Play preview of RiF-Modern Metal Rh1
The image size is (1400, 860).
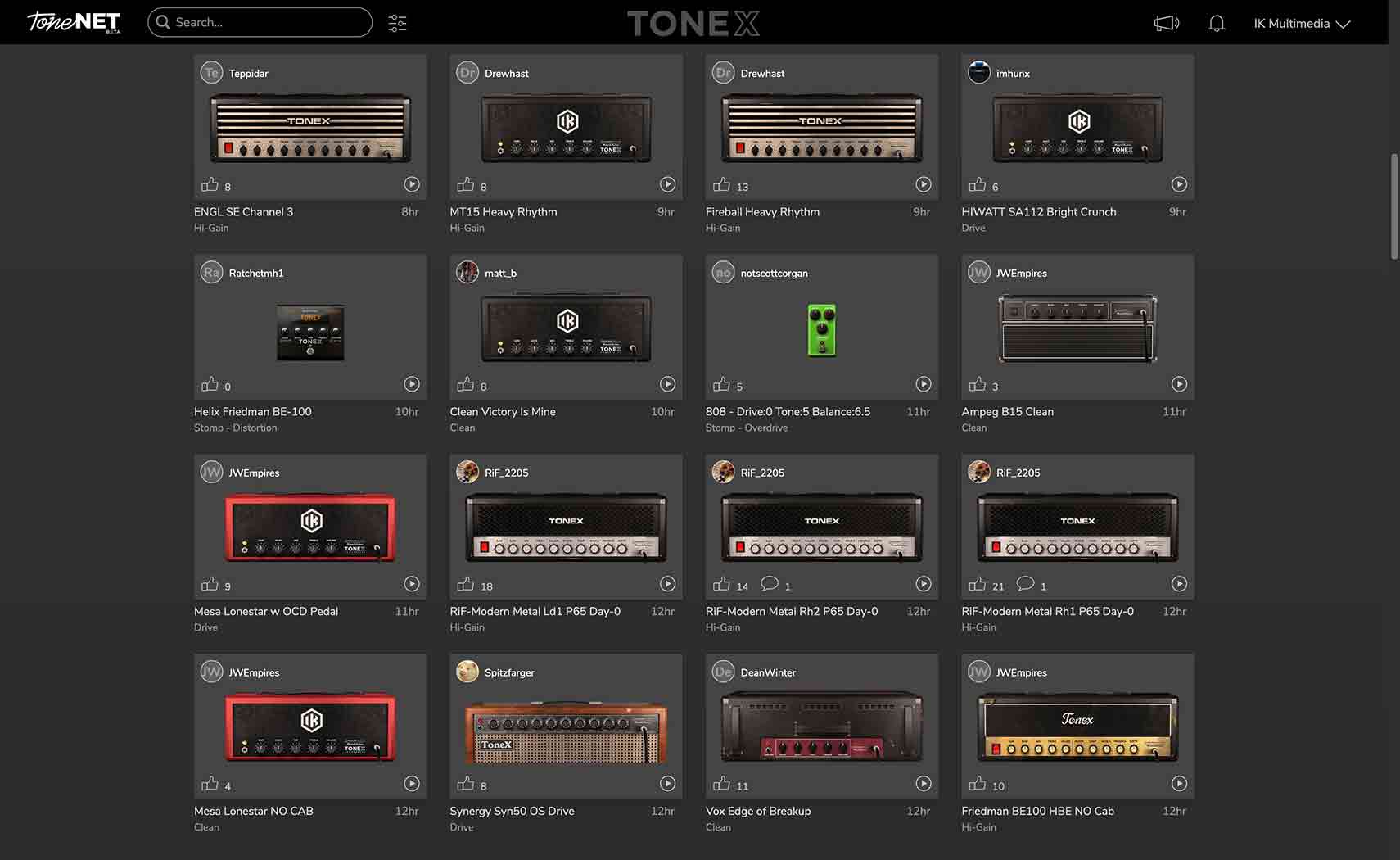point(1179,584)
